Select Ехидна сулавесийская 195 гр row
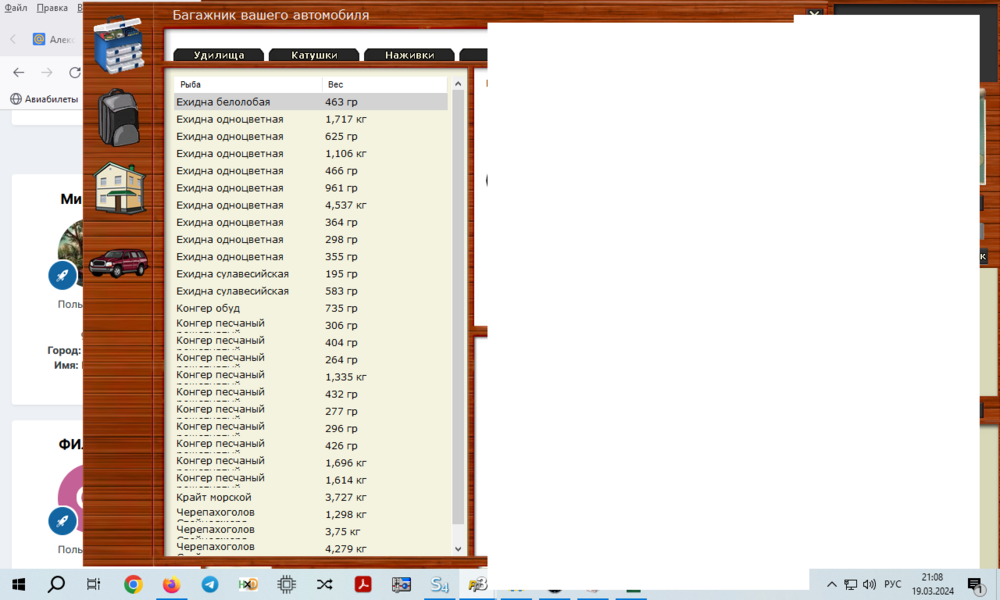Image resolution: width=1000 pixels, height=600 pixels. click(311, 274)
